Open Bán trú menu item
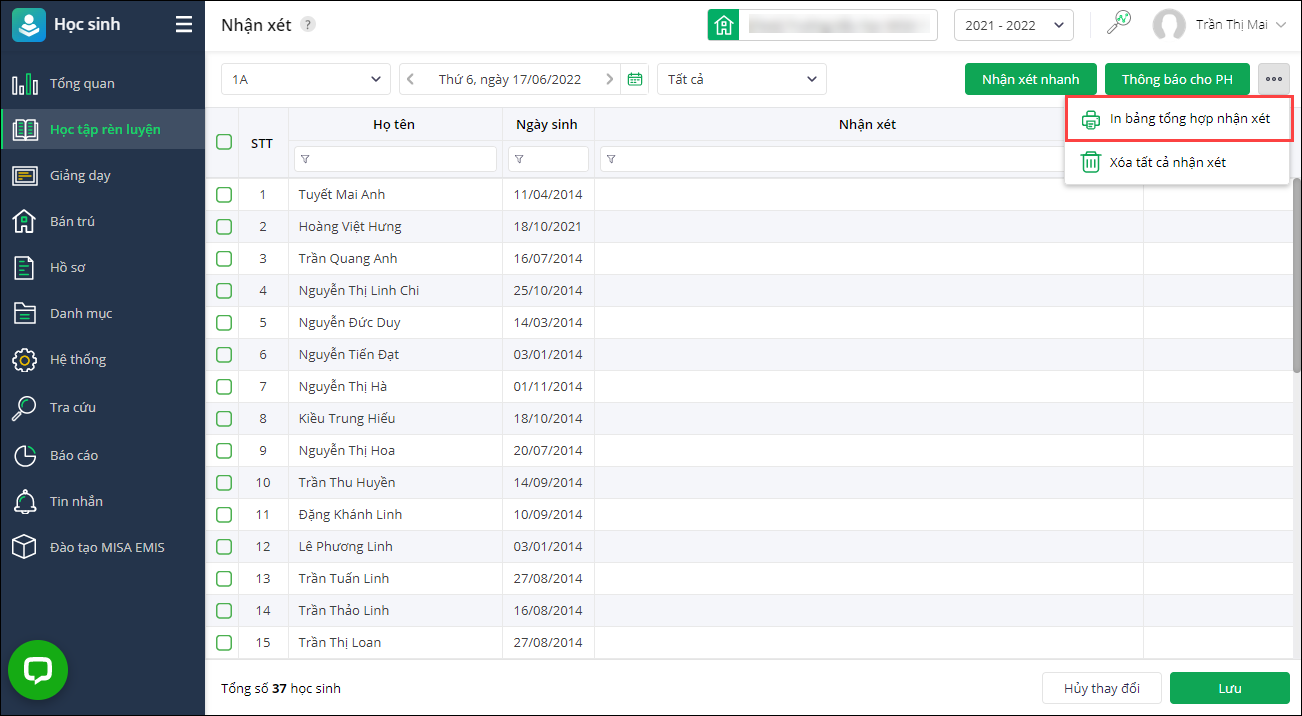The width and height of the screenshot is (1302, 716). (102, 221)
